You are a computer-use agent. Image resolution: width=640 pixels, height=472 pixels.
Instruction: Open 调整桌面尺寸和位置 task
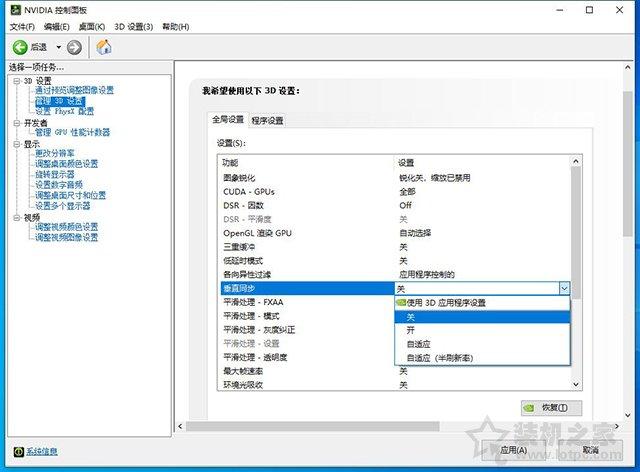(x=71, y=195)
